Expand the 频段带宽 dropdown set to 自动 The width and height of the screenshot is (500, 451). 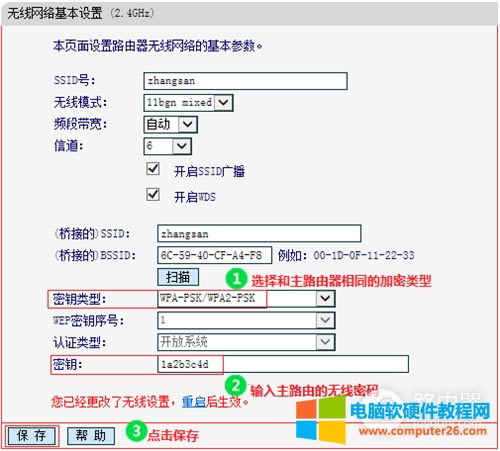[x=170, y=124]
